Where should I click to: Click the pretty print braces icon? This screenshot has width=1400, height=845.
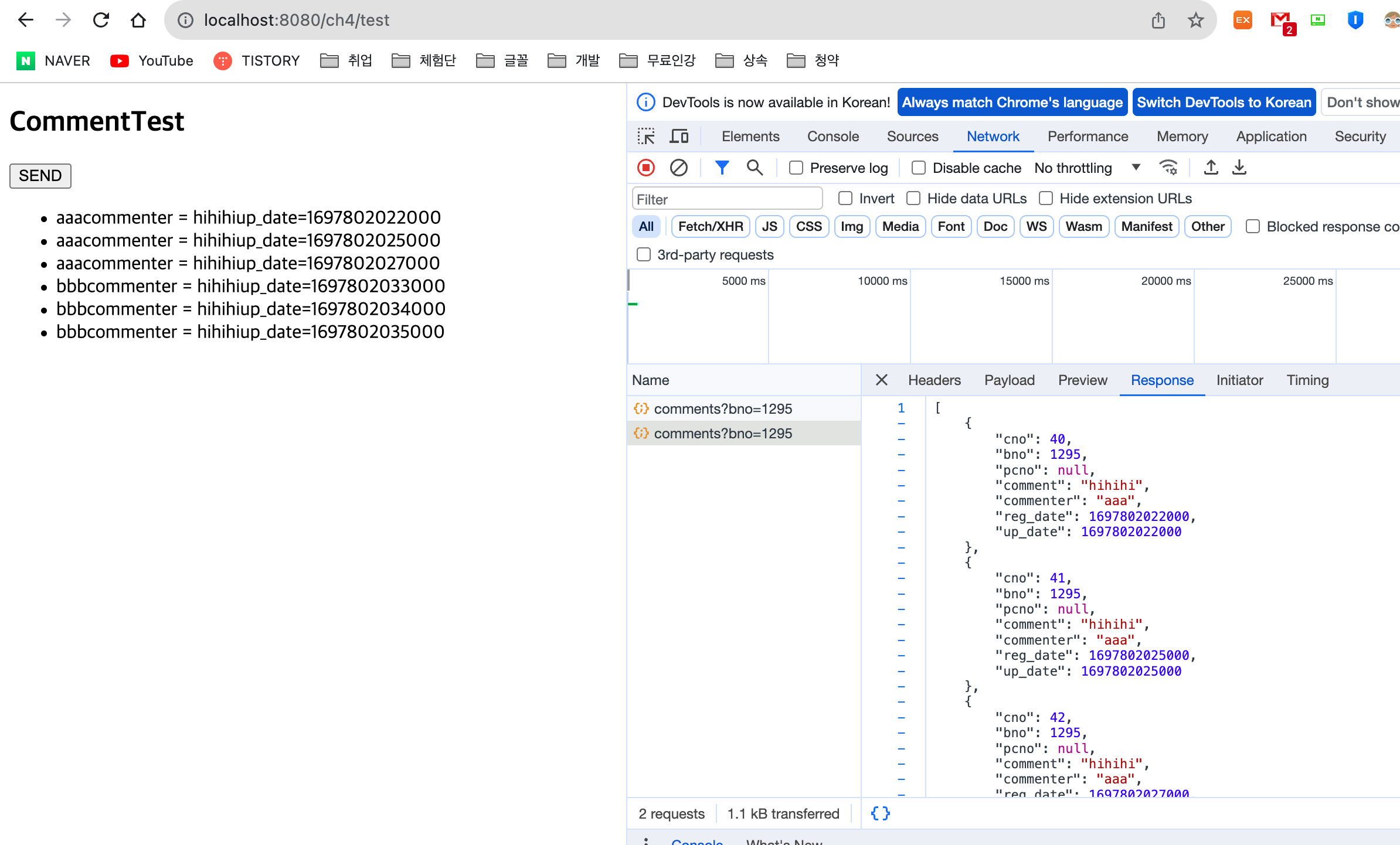(x=880, y=813)
